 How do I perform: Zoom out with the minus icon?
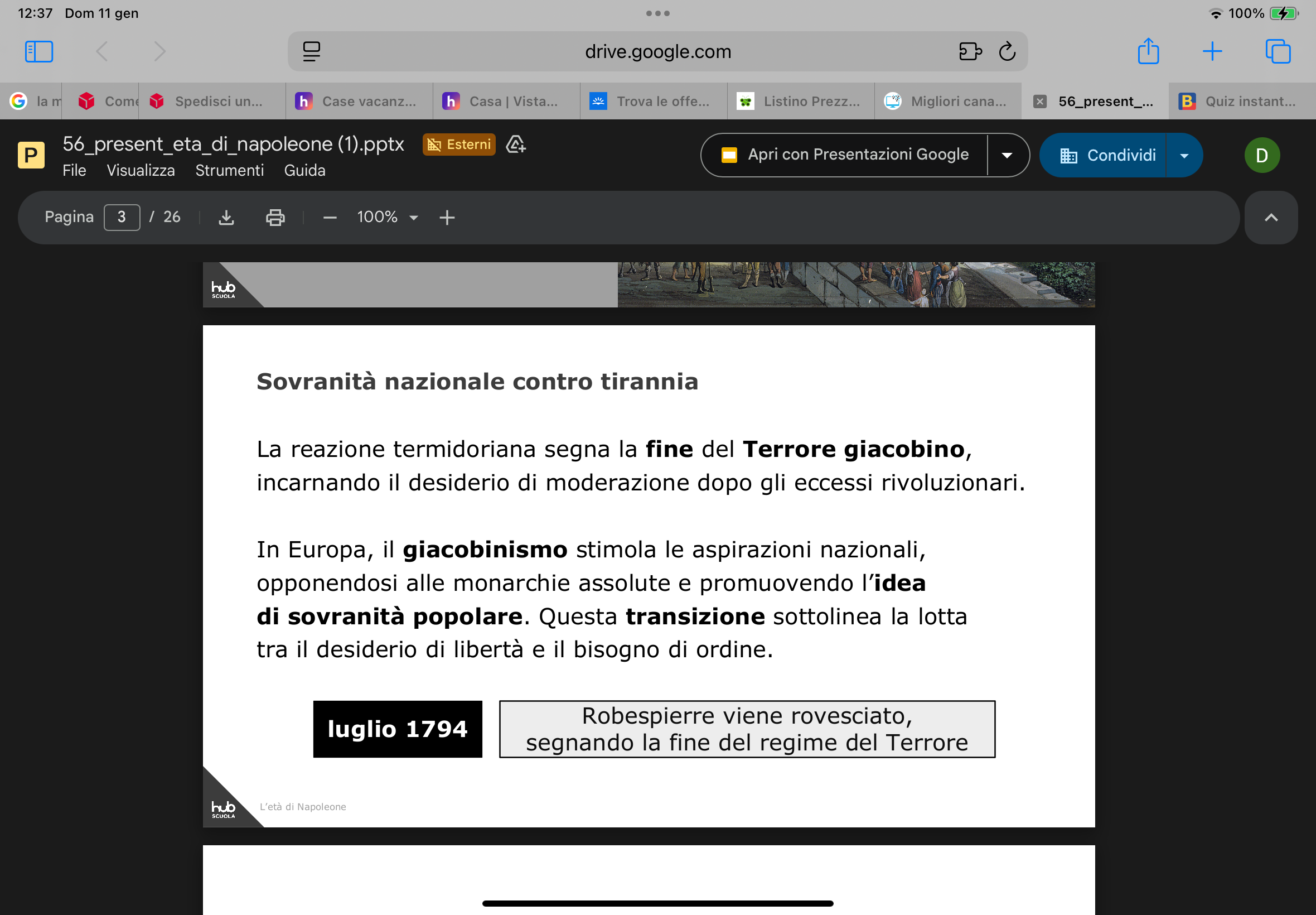coord(330,217)
